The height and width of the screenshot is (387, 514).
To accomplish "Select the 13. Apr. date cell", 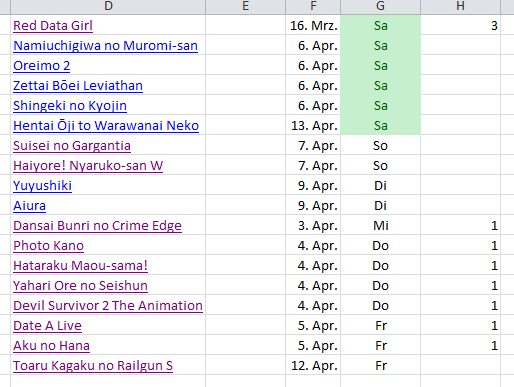I will point(313,126).
